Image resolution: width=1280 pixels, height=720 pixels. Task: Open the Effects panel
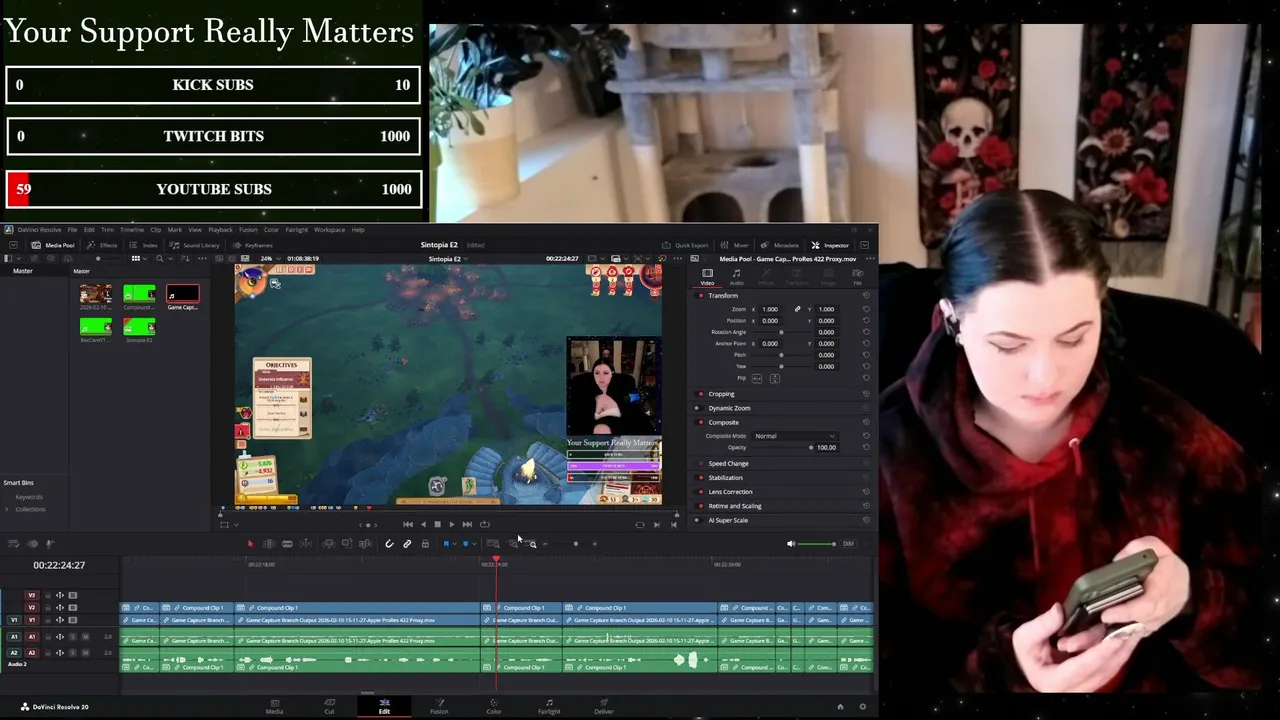click(x=103, y=245)
